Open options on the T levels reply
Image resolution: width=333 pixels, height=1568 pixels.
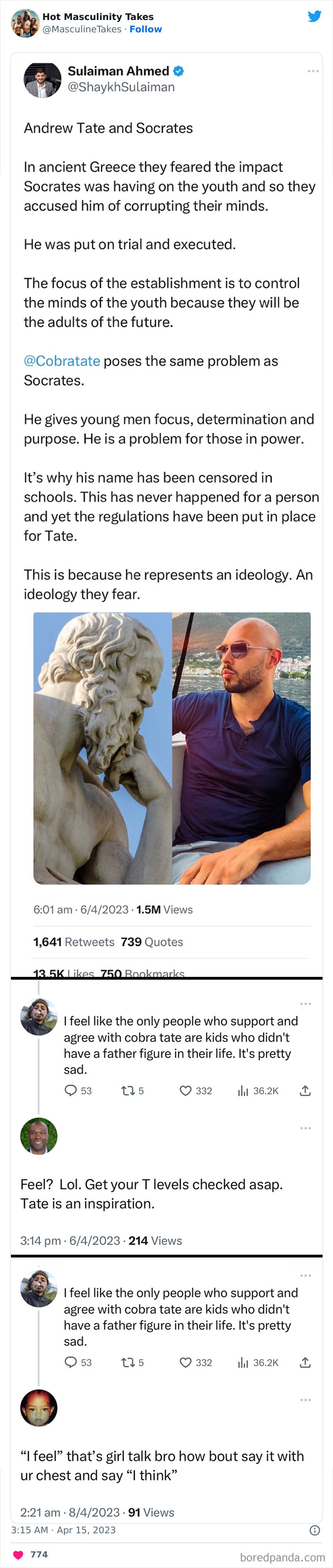(305, 1128)
